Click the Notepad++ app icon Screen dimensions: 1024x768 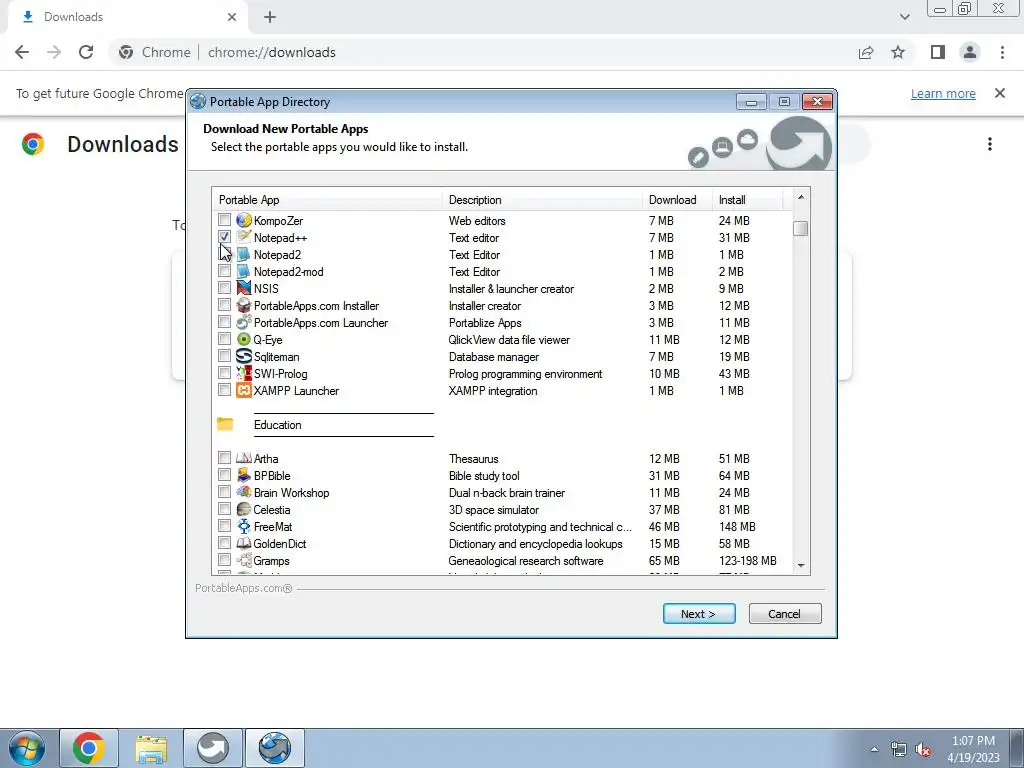click(244, 237)
